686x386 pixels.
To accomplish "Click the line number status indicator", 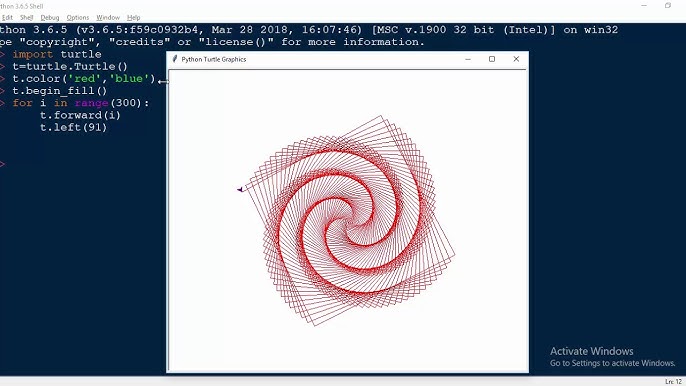I will 673,382.
